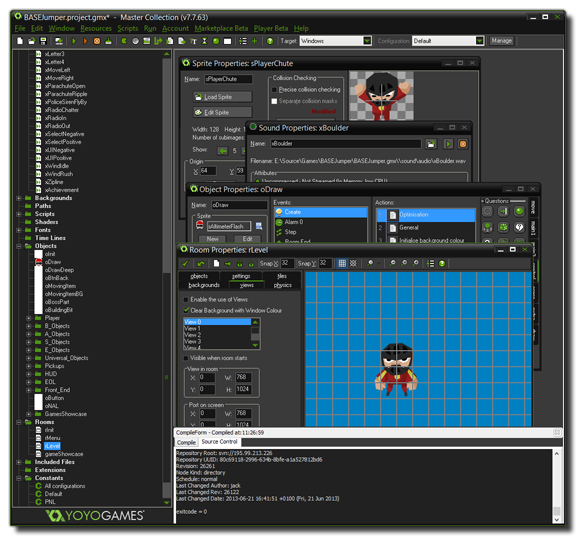Stop the xBoulder sound playback
The height and width of the screenshot is (536, 576).
pos(463,144)
